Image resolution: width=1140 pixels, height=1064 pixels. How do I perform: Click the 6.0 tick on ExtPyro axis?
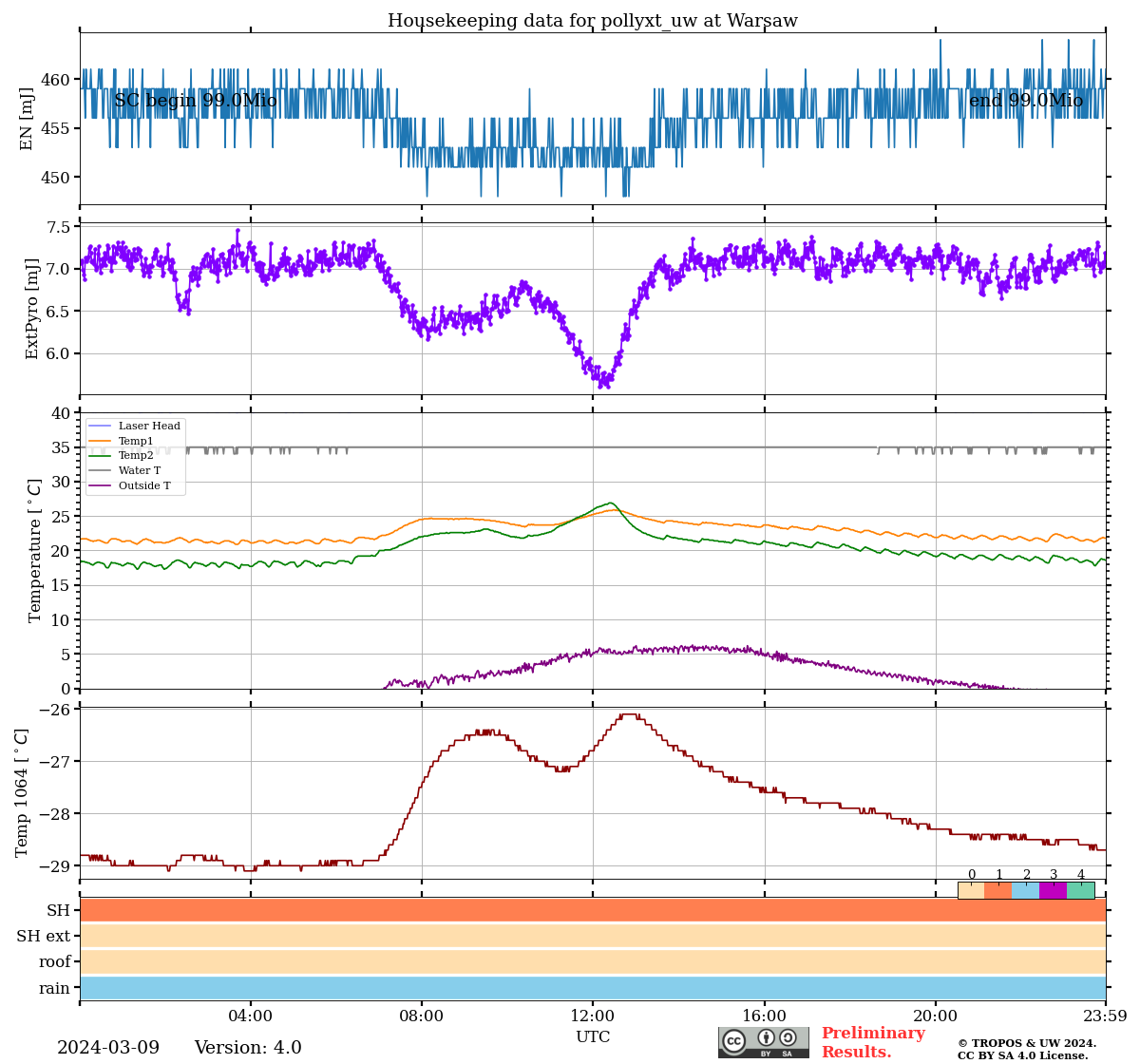click(x=59, y=353)
